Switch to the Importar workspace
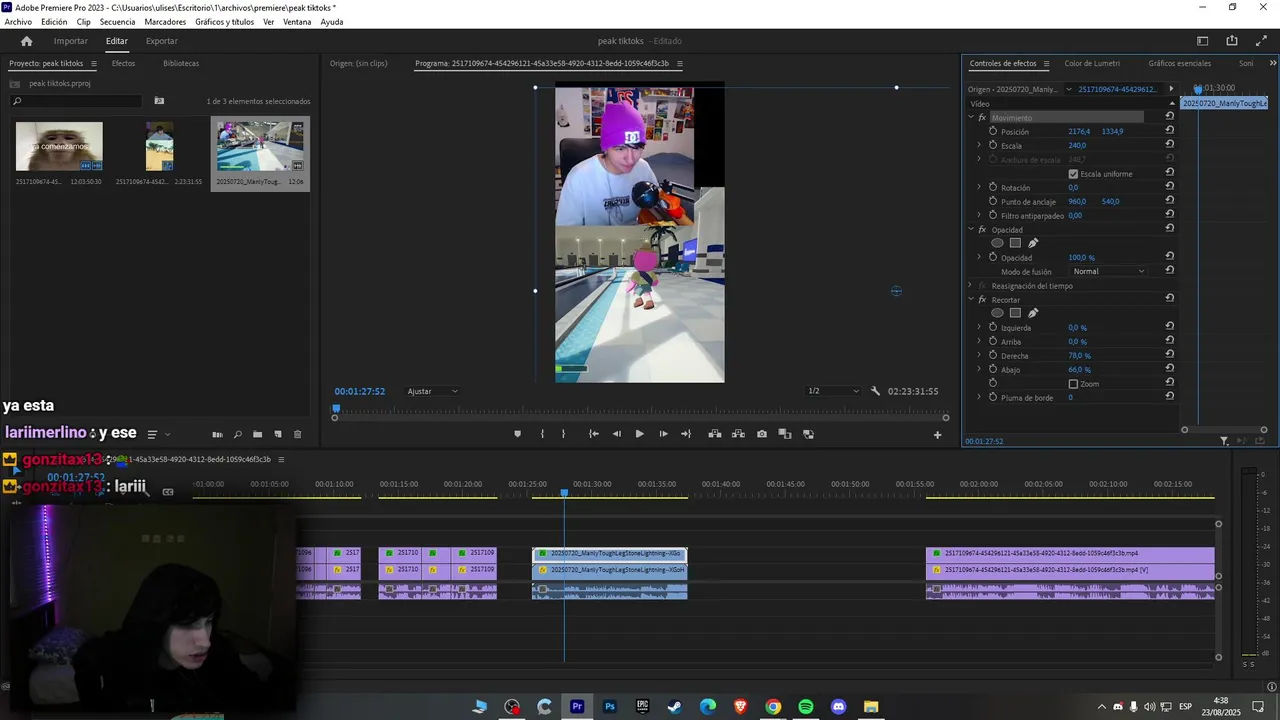Viewport: 1280px width, 720px height. coord(70,41)
